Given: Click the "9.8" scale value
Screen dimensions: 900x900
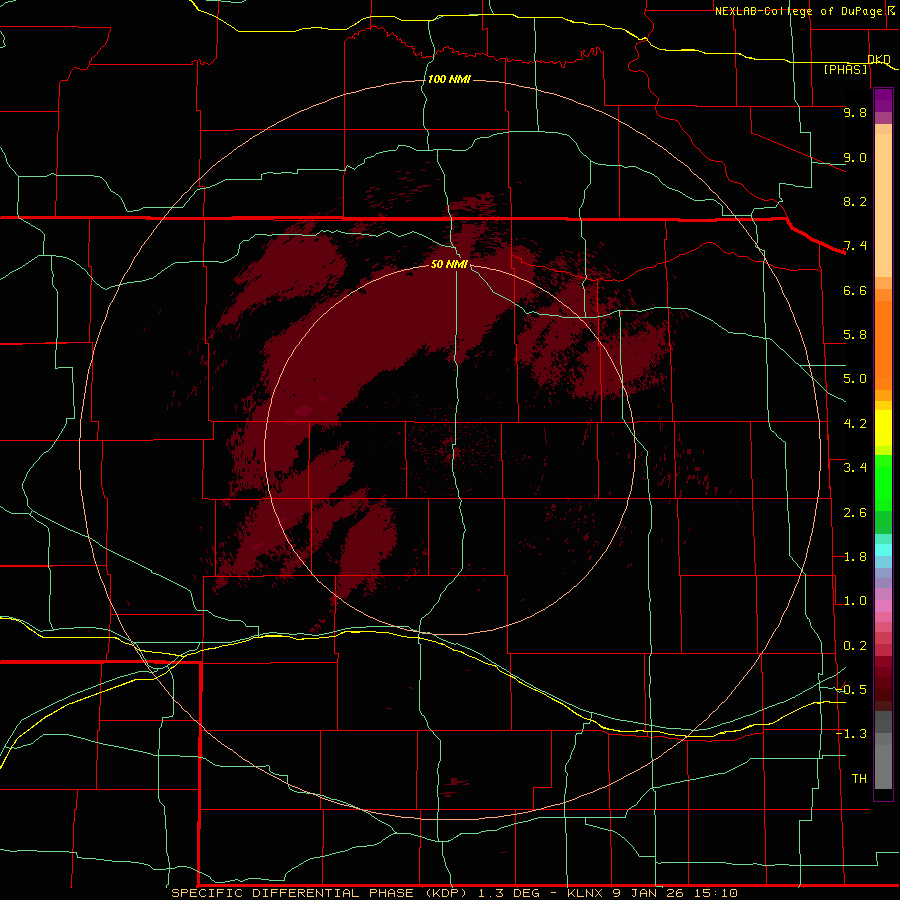Looking at the screenshot, I should click(855, 112).
